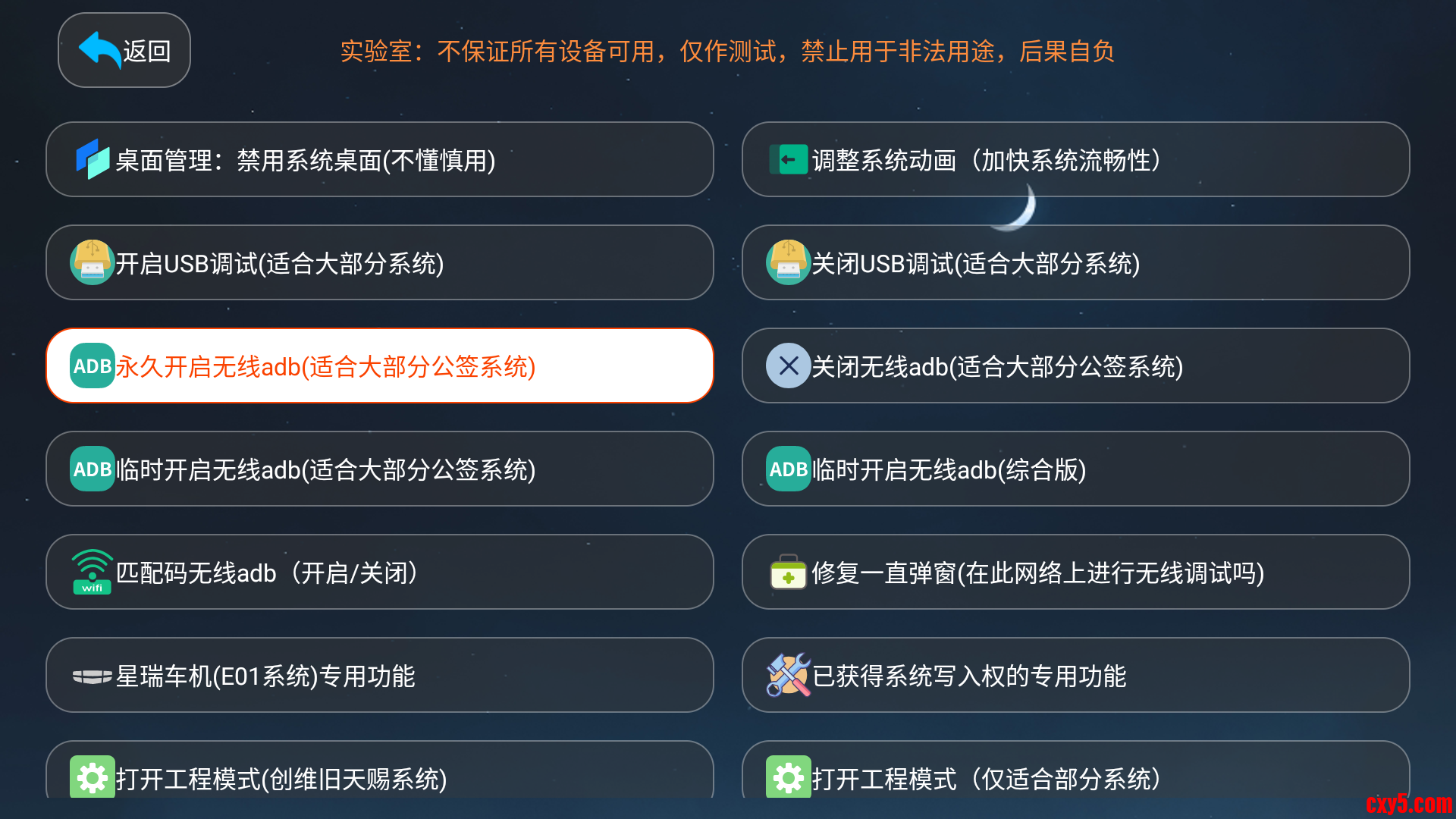The width and height of the screenshot is (1456, 819).
Task: Select the gear icon on 打开工程模式(创维旧天赐系统)
Action: (x=91, y=777)
